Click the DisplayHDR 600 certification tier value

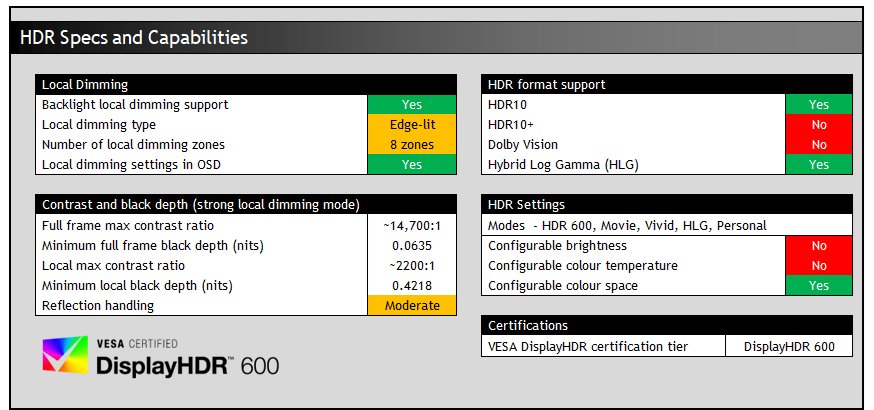(789, 346)
